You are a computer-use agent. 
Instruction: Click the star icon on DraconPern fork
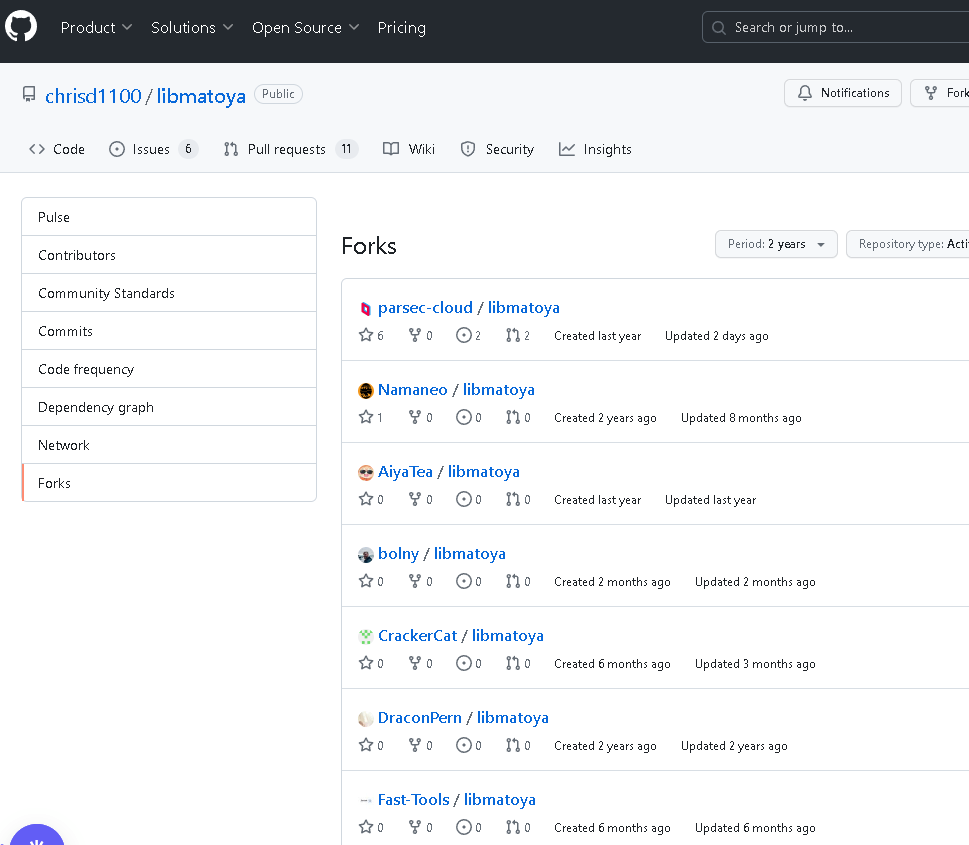coord(366,745)
